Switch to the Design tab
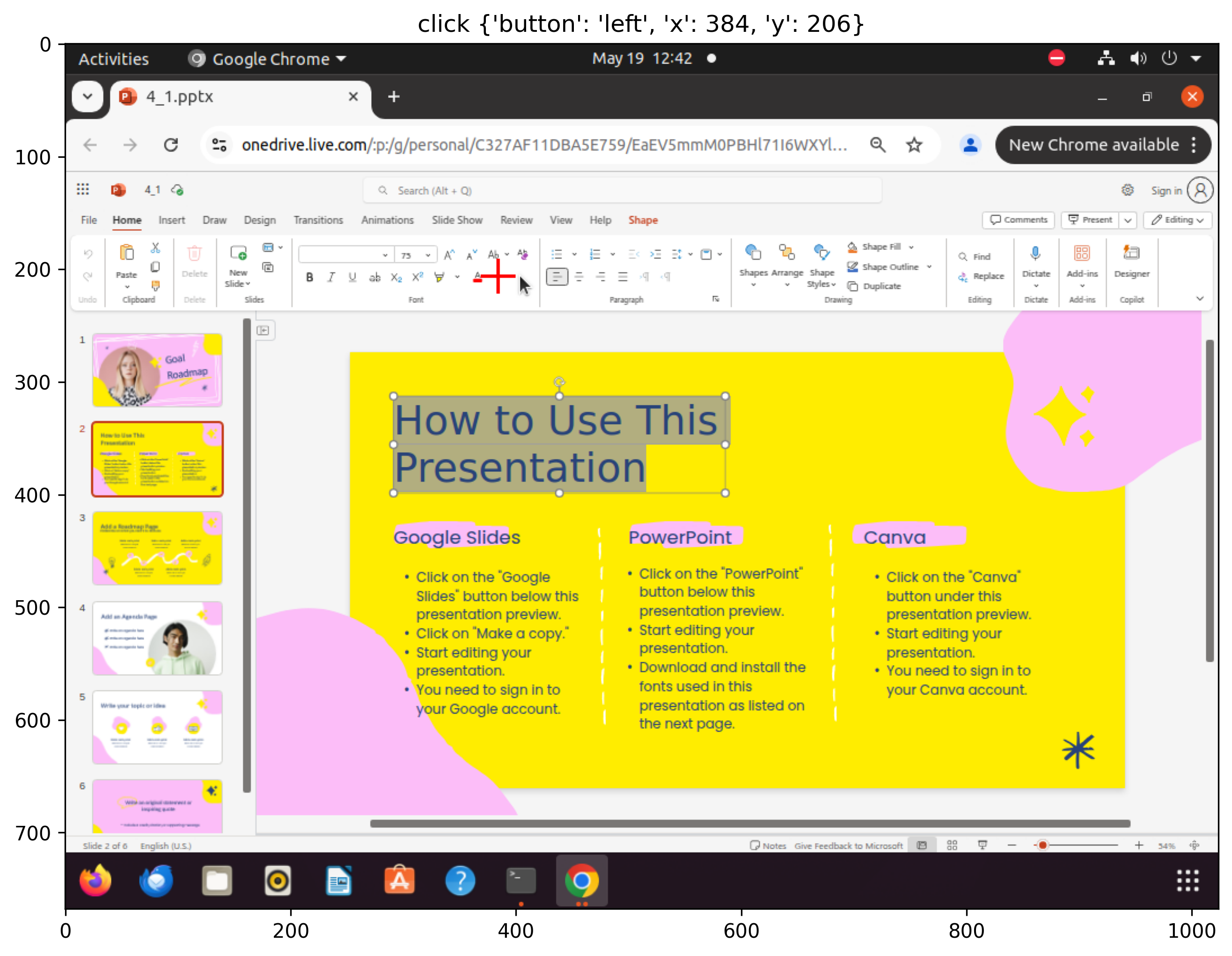This screenshot has height=956, width=1232. click(x=259, y=220)
